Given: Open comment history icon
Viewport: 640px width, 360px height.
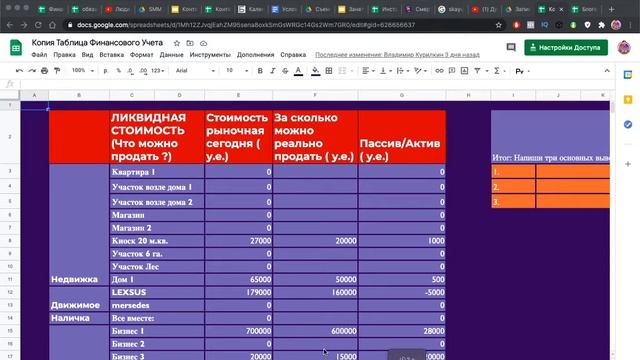Looking at the screenshot, I should pos(511,47).
